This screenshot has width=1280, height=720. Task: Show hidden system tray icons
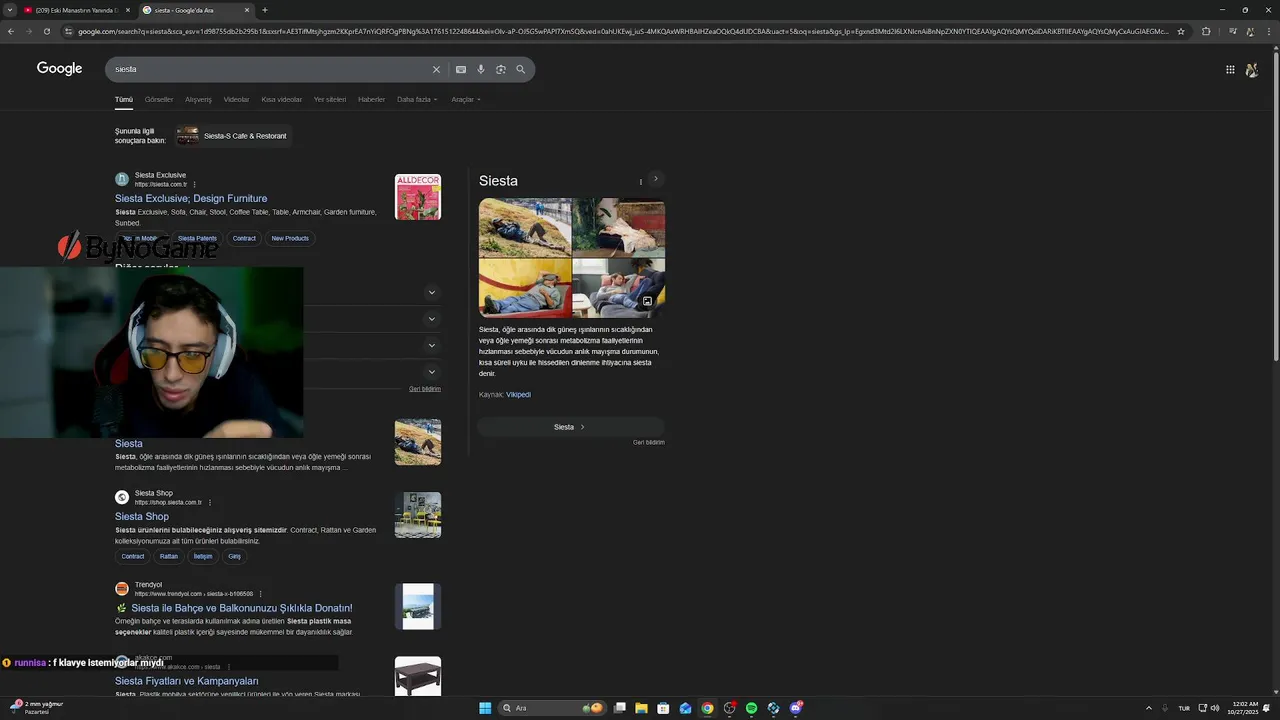pyautogui.click(x=1148, y=708)
